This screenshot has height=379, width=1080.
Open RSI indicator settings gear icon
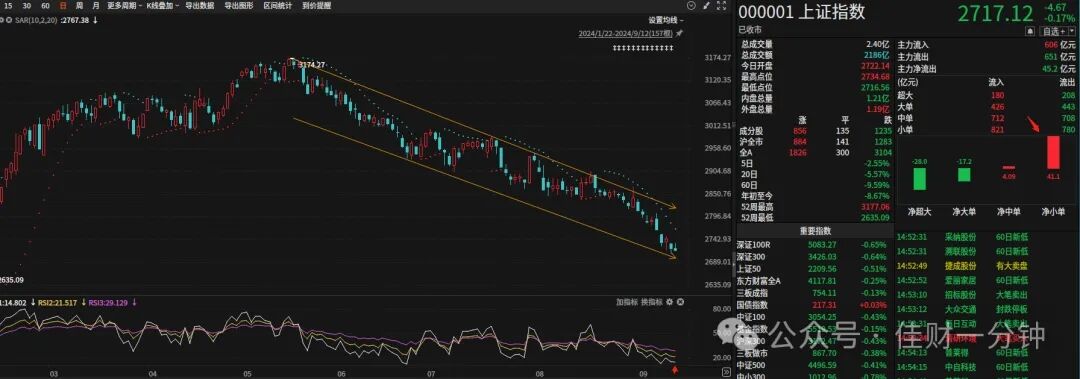pyautogui.click(x=669, y=302)
